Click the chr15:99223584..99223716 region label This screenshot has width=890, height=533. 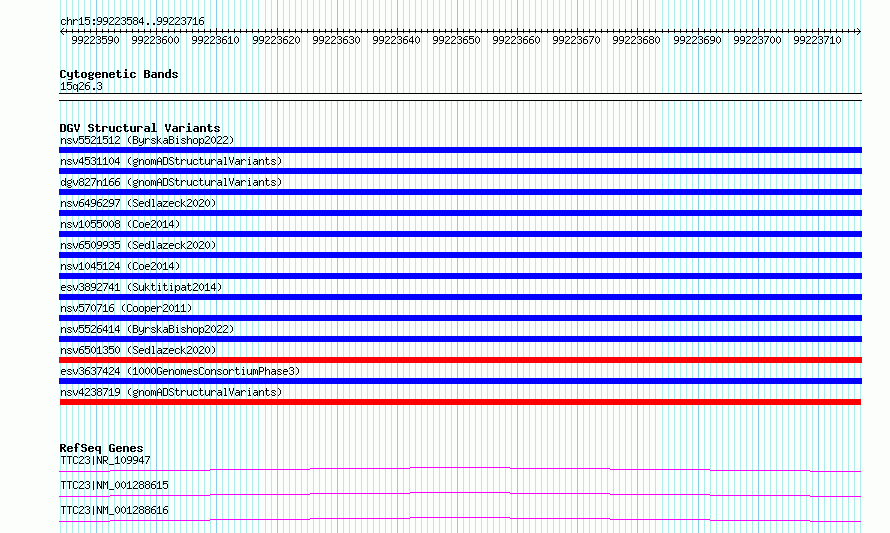pyautogui.click(x=132, y=21)
